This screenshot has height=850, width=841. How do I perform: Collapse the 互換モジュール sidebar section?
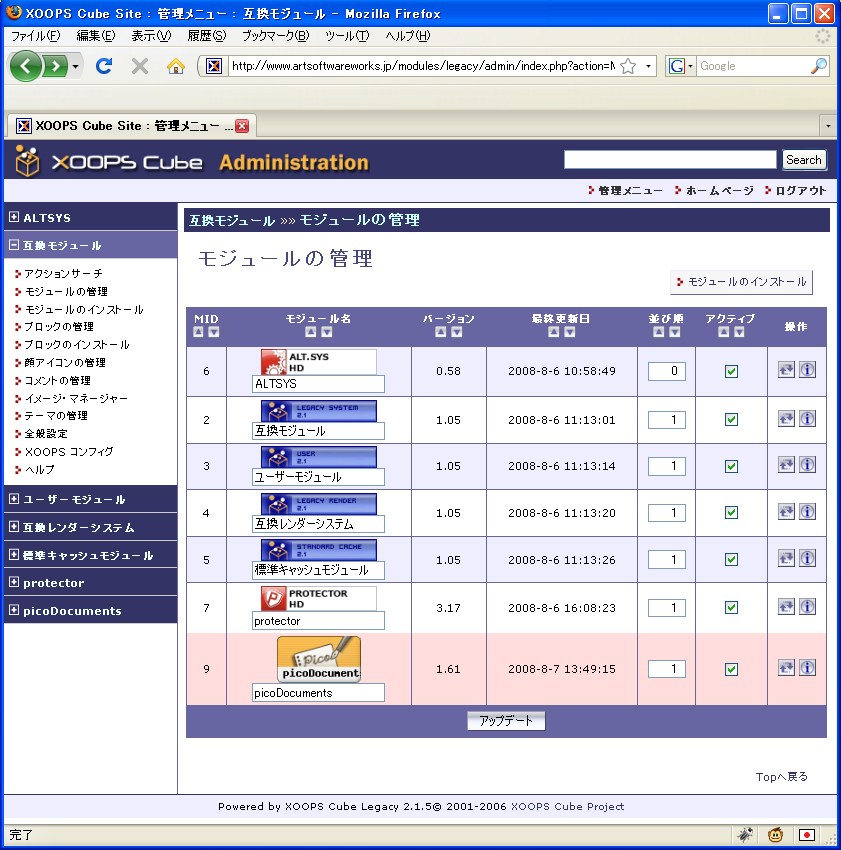click(x=14, y=245)
